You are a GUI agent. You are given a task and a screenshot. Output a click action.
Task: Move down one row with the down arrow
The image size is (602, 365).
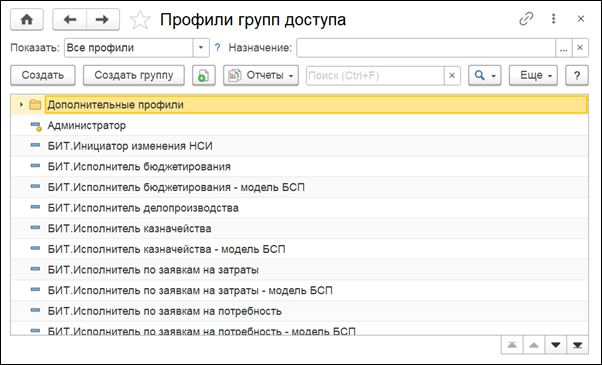(556, 345)
